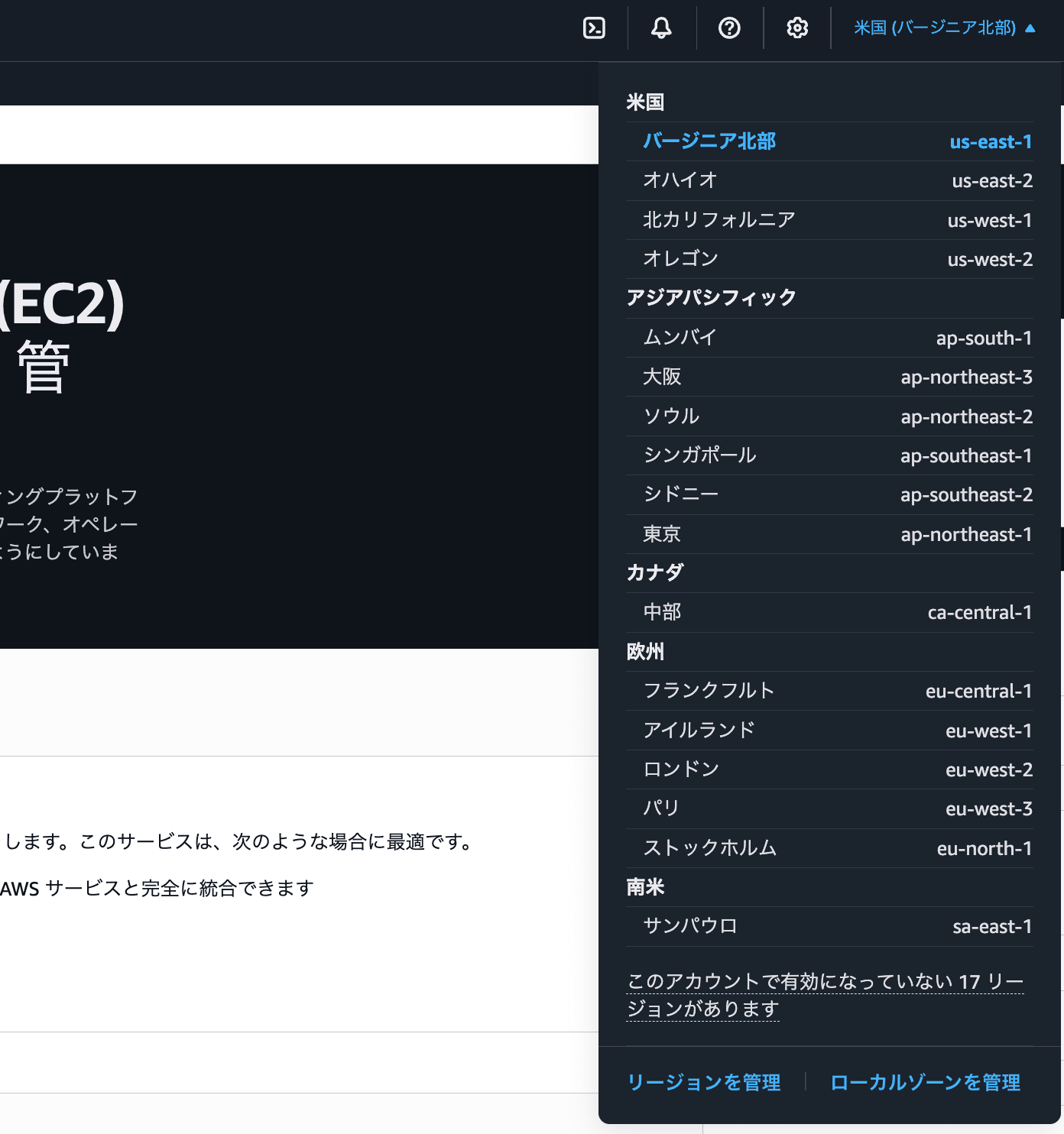This screenshot has height=1134, width=1064.
Task: Select the 大阪 ap-northeast-3 region
Action: pyautogui.click(x=829, y=377)
